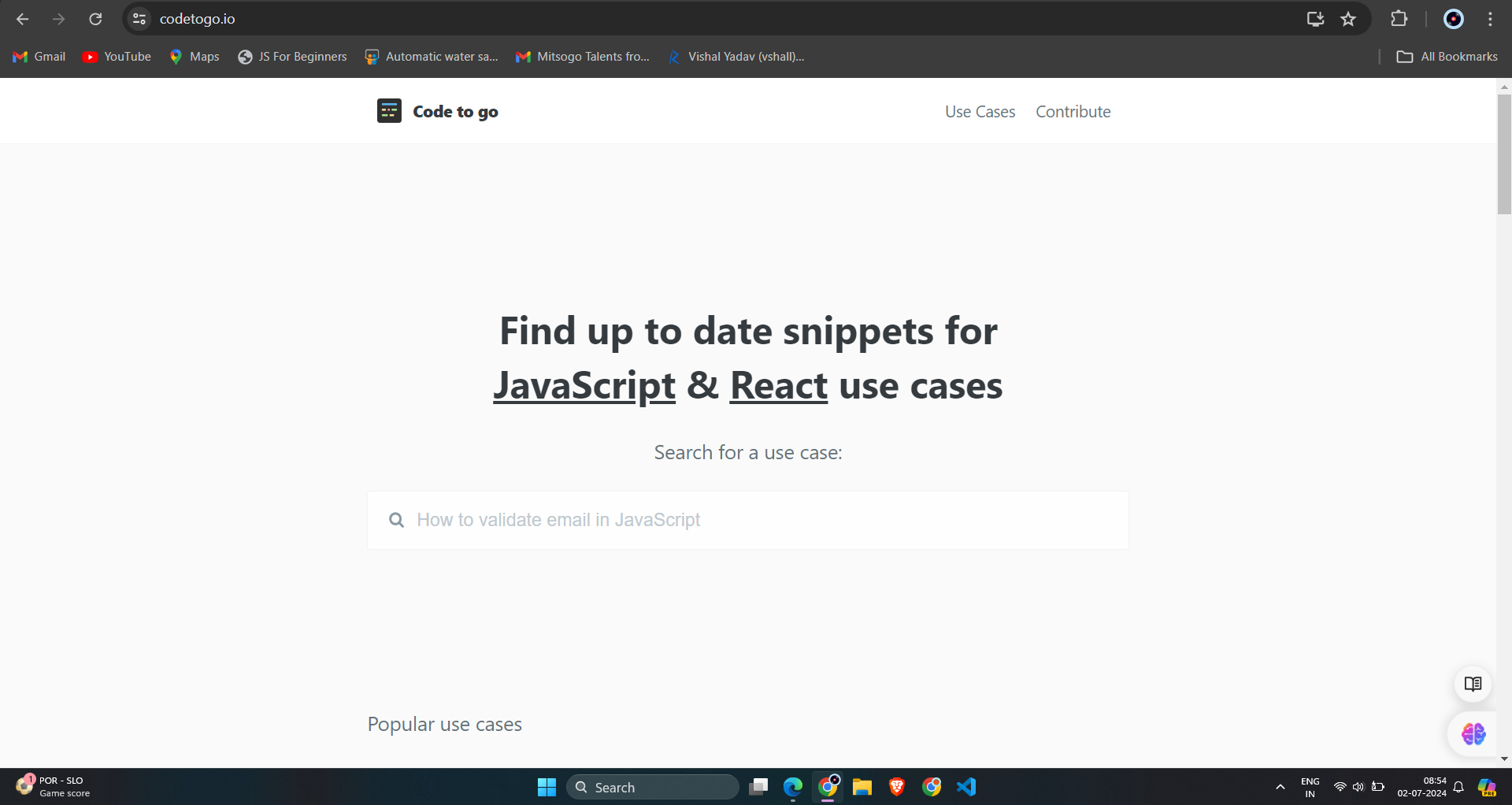The image size is (1512, 805).
Task: Open the Windows Start menu
Action: click(x=547, y=787)
